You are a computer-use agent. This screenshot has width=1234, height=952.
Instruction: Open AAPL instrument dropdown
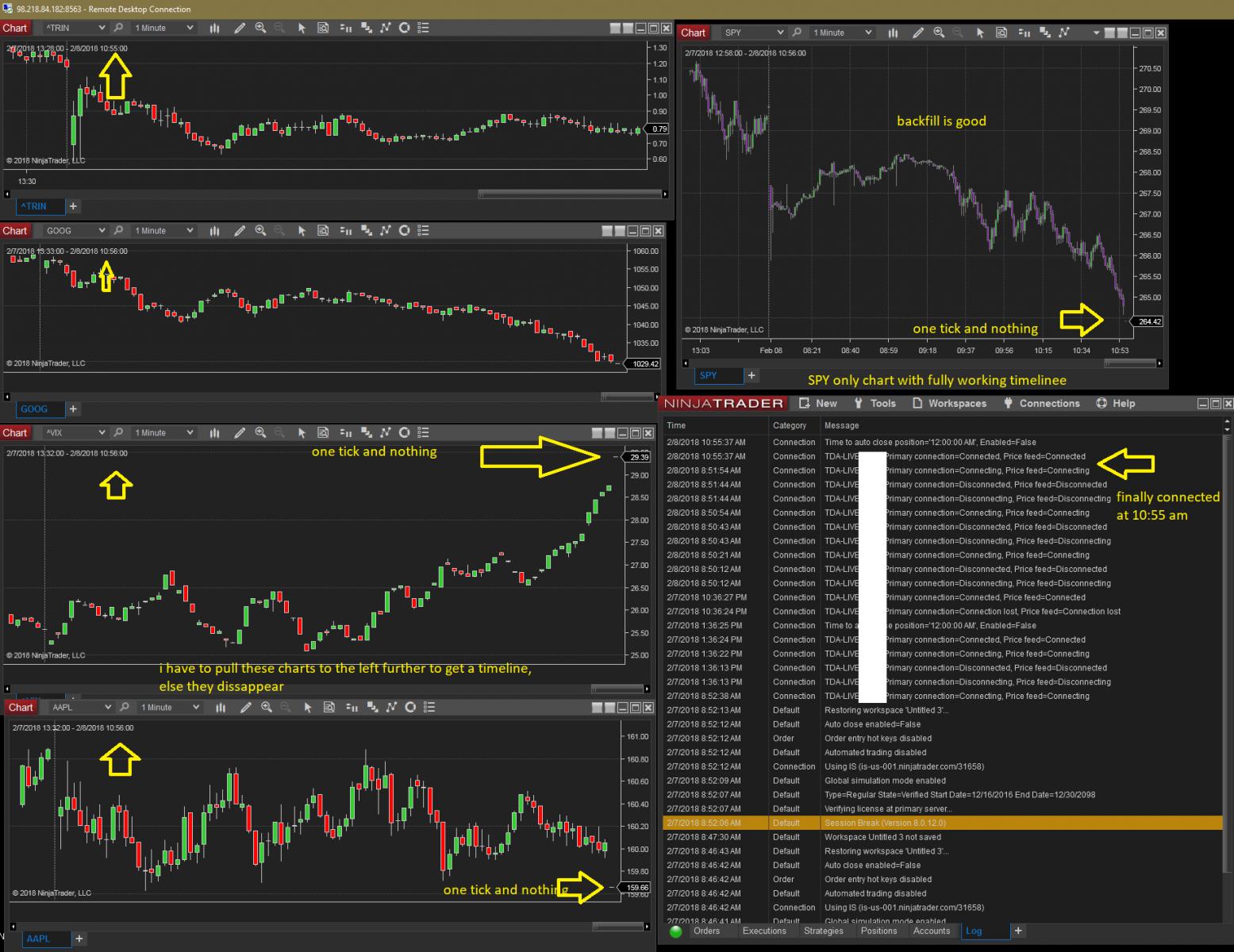click(x=81, y=708)
